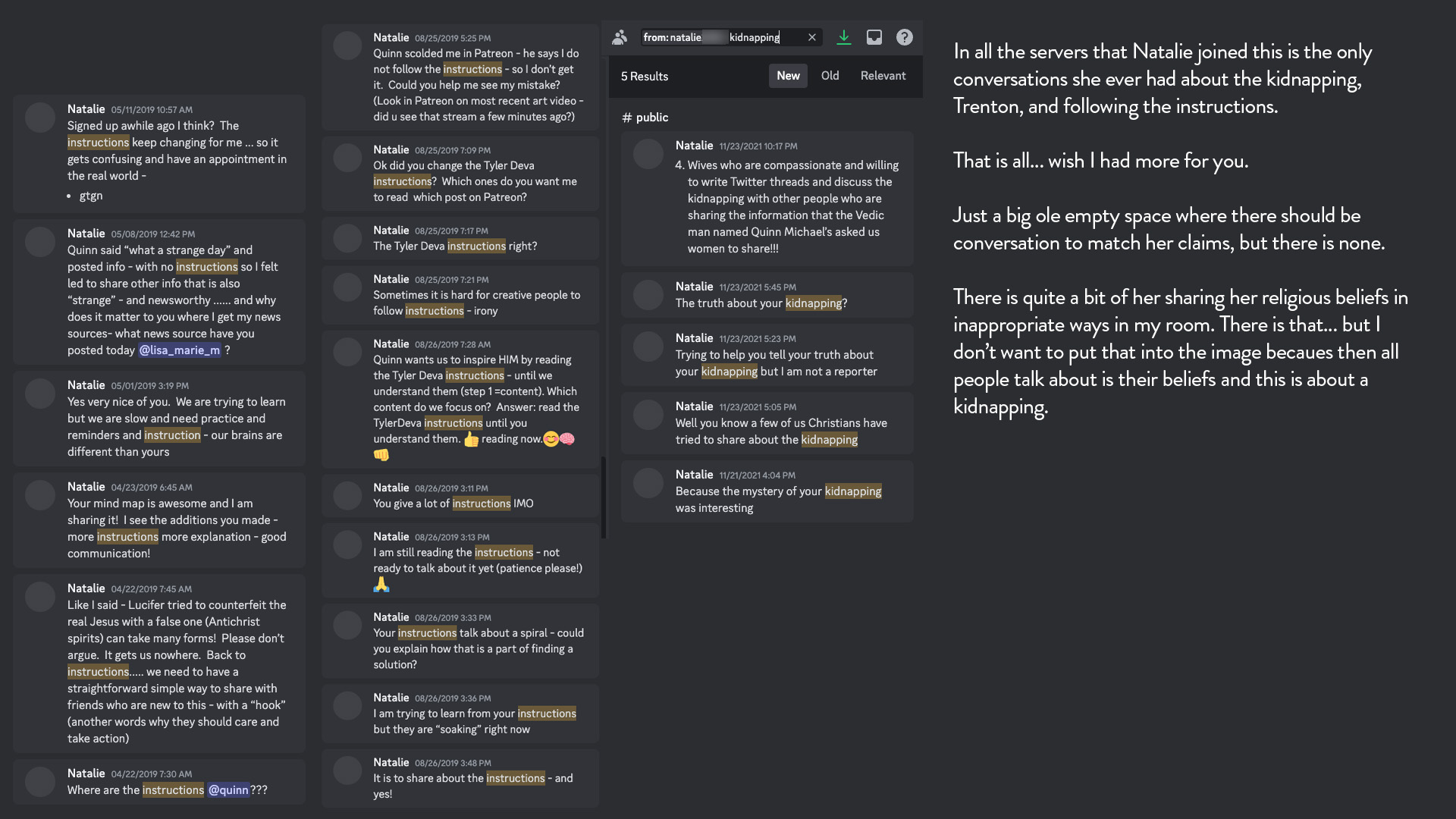
Task: Expand kidnapping keyword search field
Action: pos(764,36)
